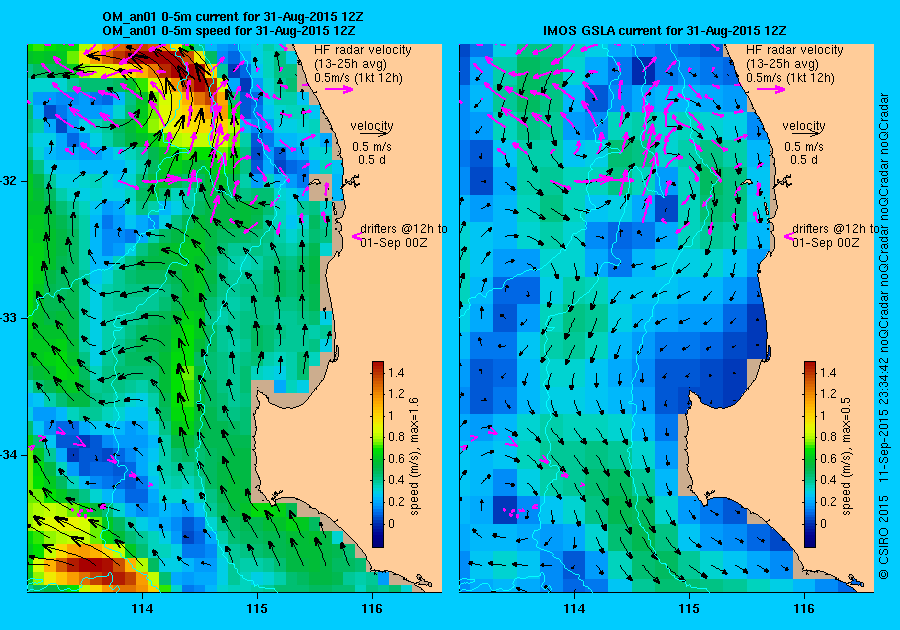Screen dimensions: 900x630
Task: Select title 'OM_an01 0-5m current for 31-Aug-2015 12Z'
Action: coord(232,17)
